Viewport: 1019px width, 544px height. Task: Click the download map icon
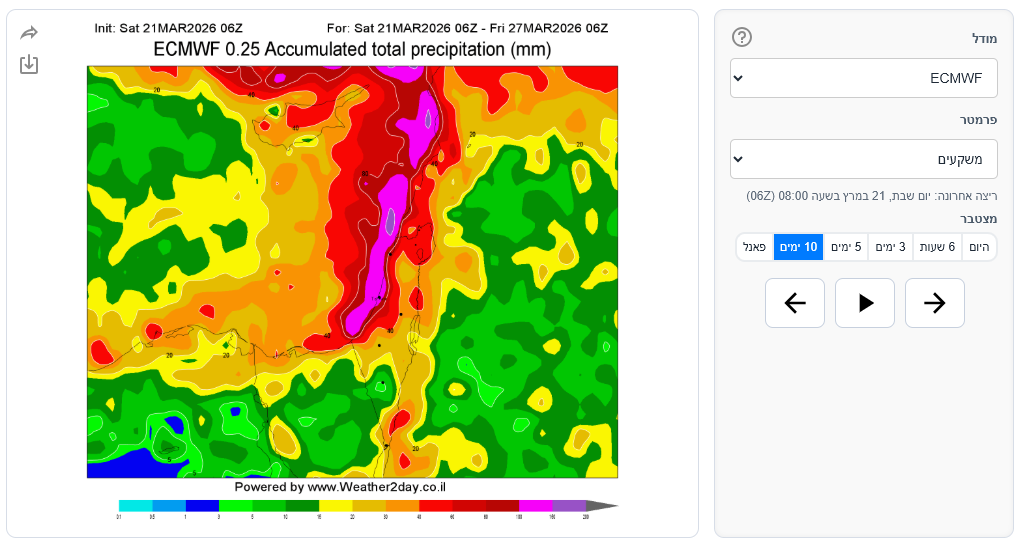point(29,64)
